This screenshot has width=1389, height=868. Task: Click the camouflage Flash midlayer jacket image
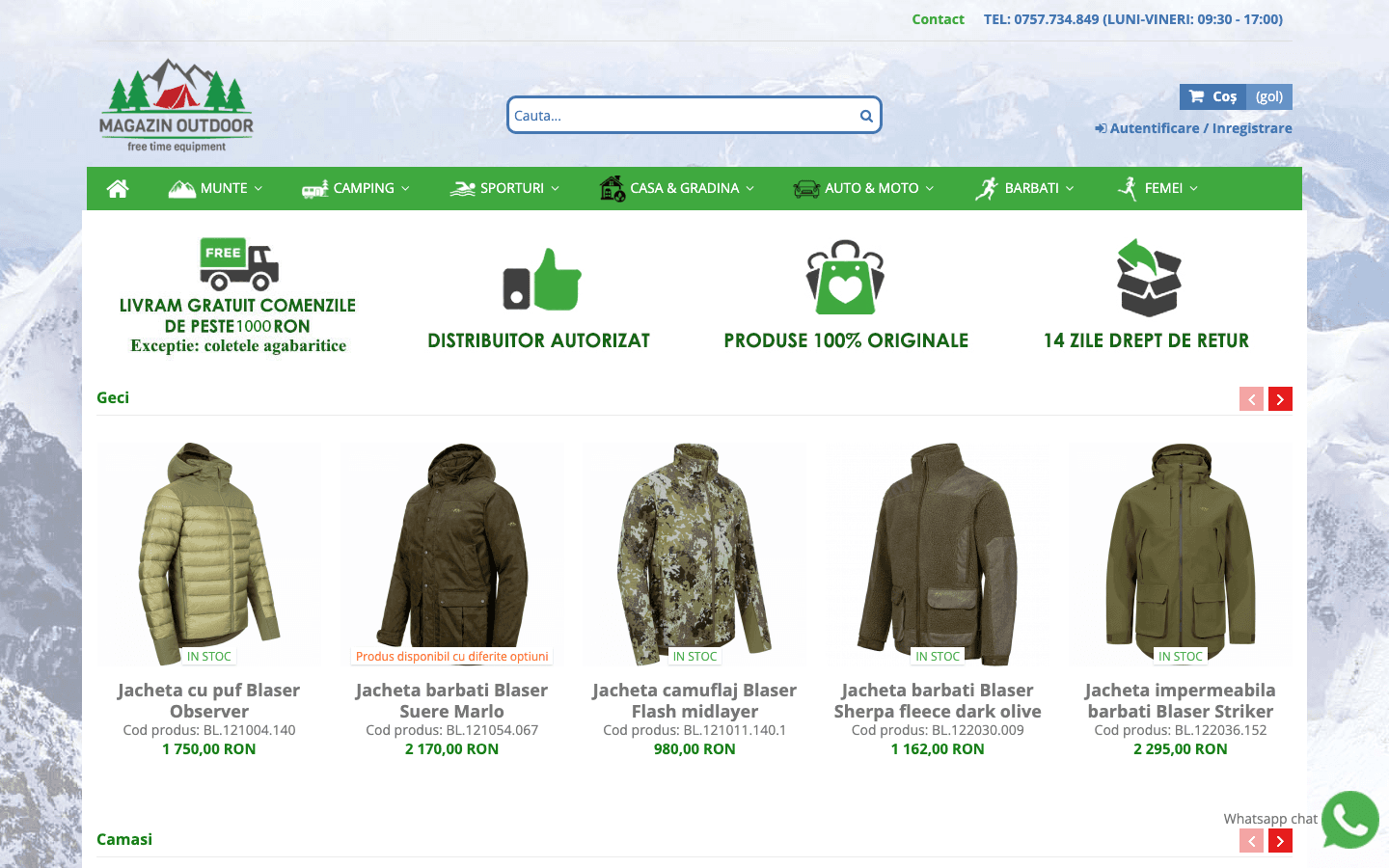coord(694,555)
